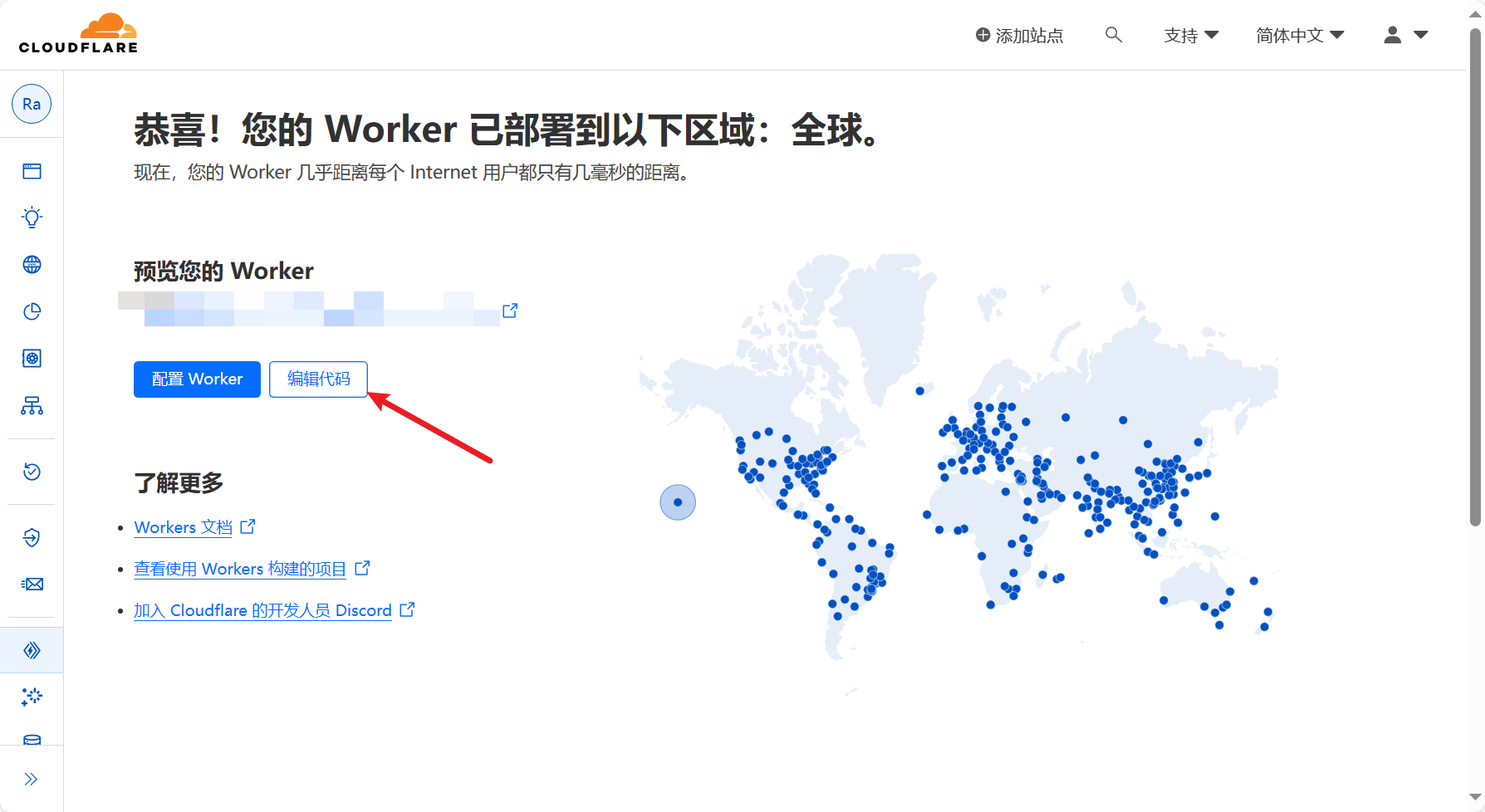Viewport: 1485px width, 812px height.
Task: Open the envelope Email sidebar icon
Action: 32,585
